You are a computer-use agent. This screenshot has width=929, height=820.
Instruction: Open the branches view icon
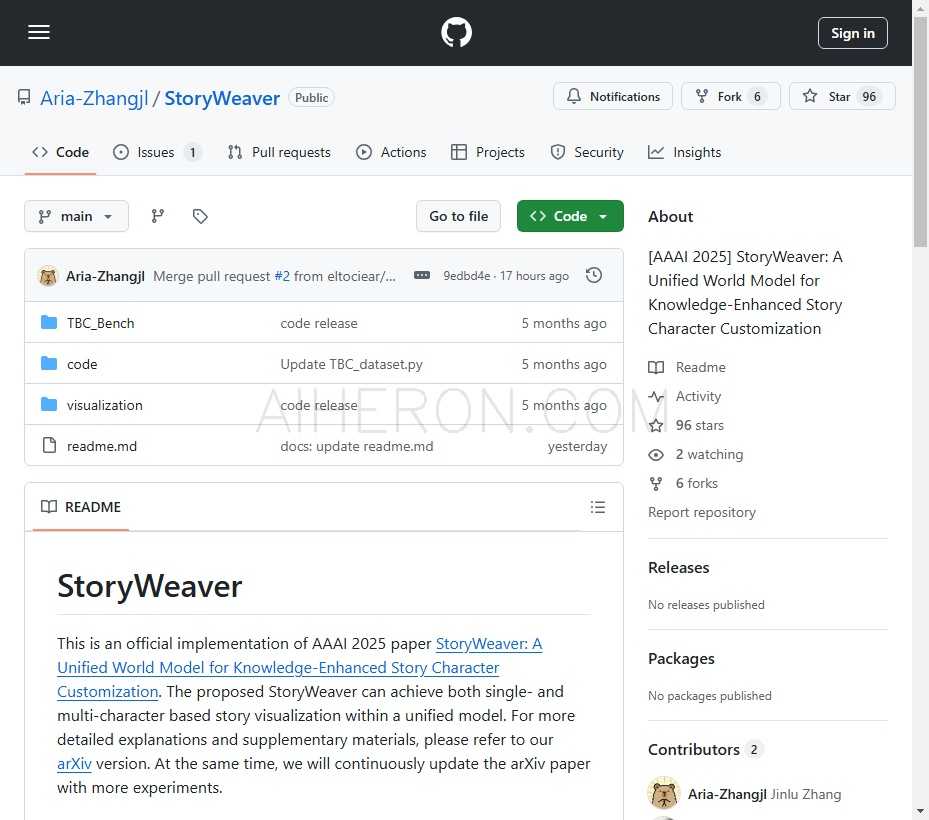pos(158,216)
